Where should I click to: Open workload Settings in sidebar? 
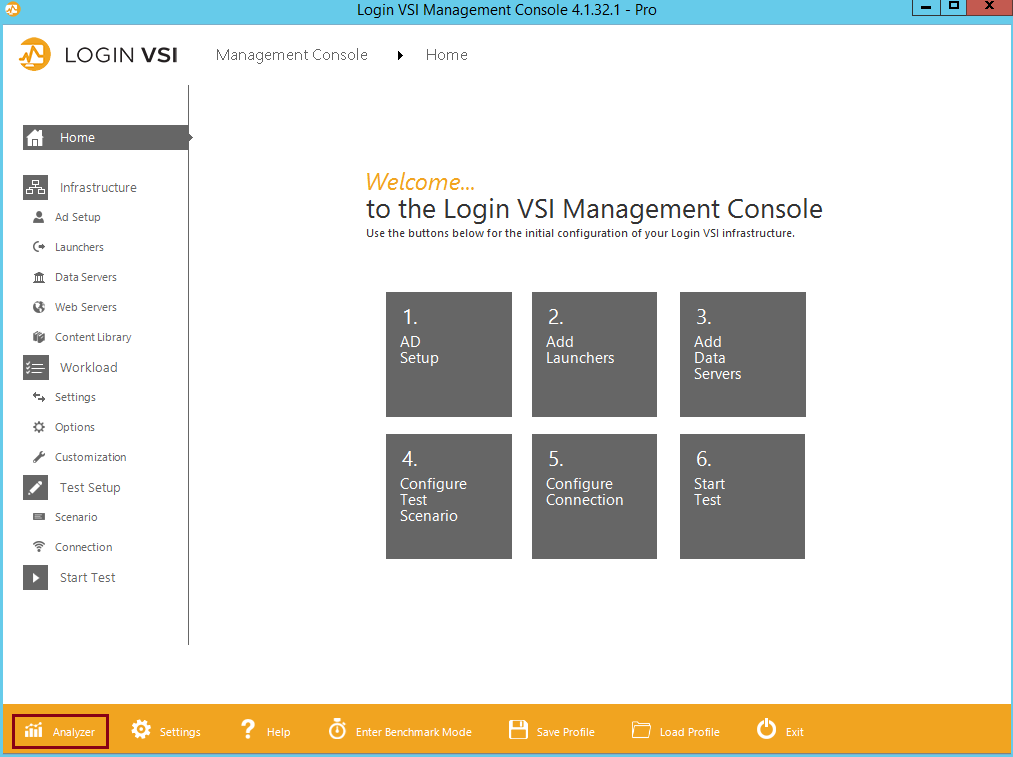[75, 397]
